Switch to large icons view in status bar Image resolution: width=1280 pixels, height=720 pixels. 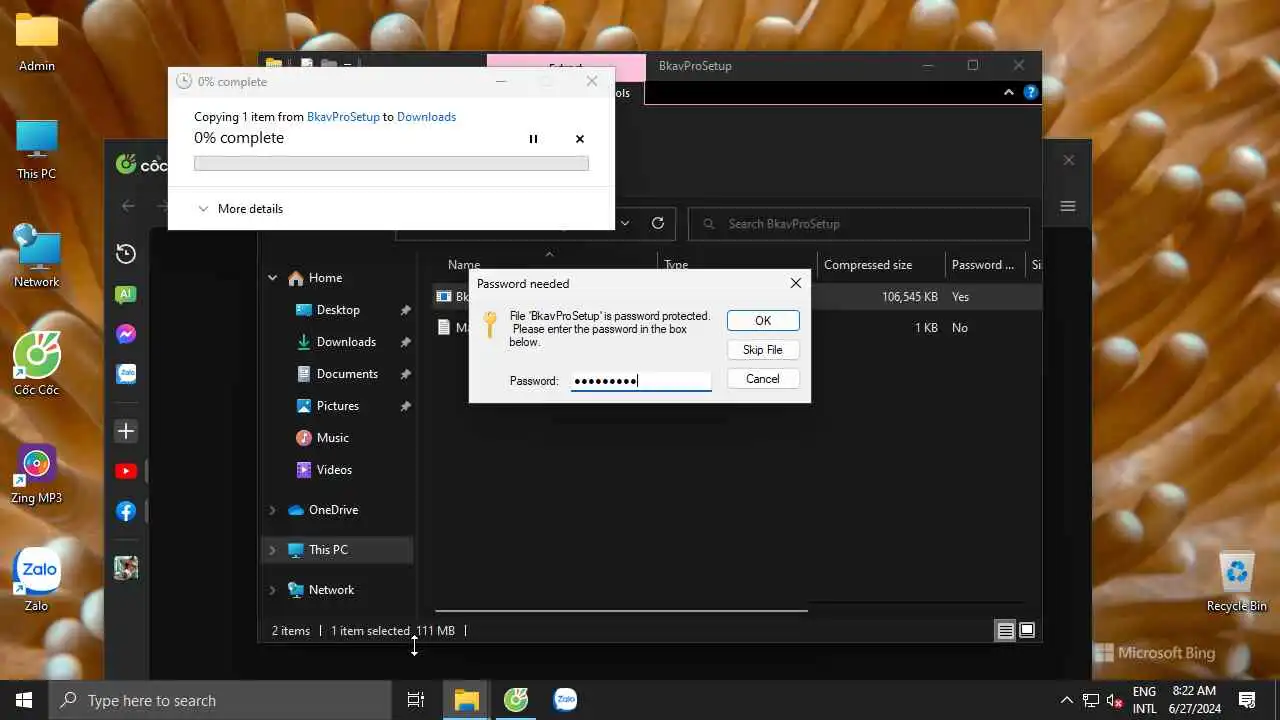pyautogui.click(x=1027, y=630)
